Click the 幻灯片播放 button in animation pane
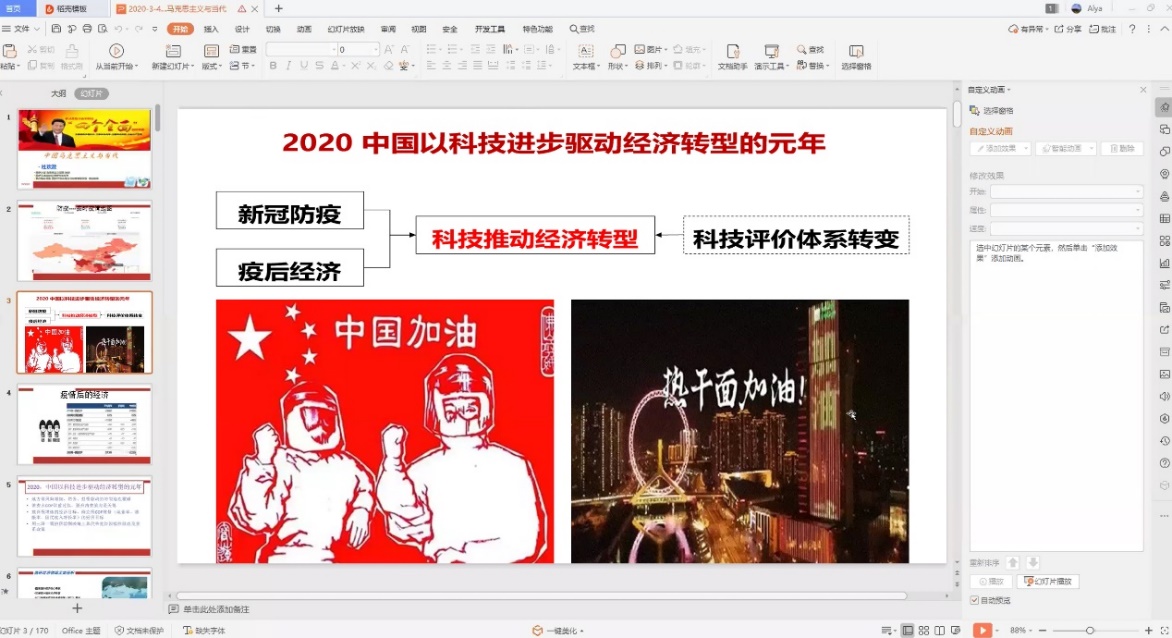 (1047, 581)
